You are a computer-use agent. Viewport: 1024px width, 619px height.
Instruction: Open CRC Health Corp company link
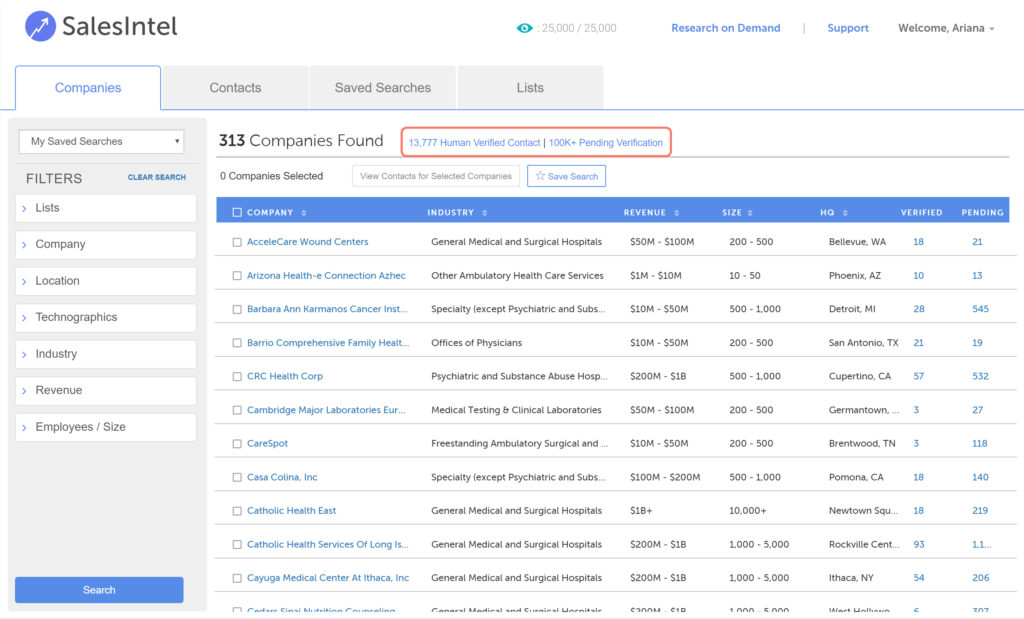285,376
